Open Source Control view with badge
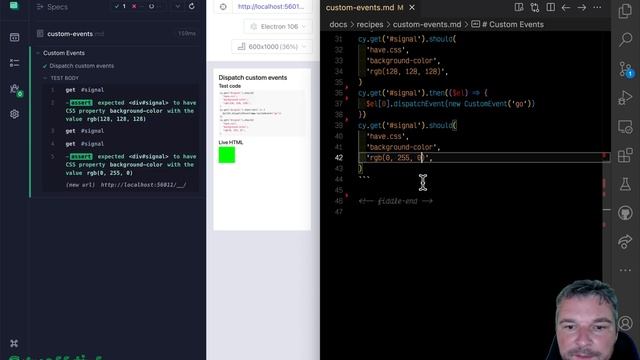Image resolution: width=640 pixels, height=360 pixels. 625,69
